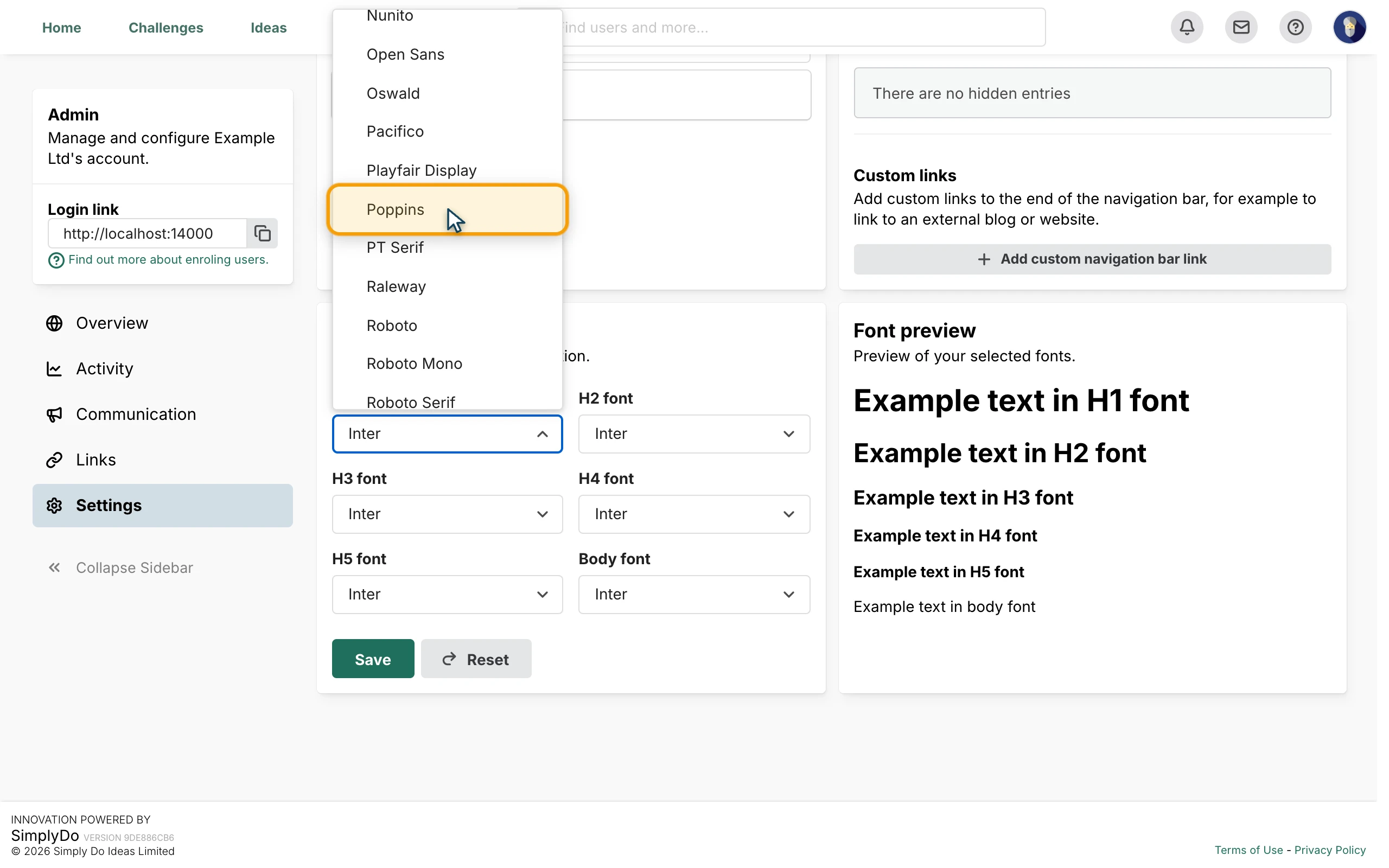Click the gear icon beside Settings
The image size is (1389, 868).
click(54, 505)
